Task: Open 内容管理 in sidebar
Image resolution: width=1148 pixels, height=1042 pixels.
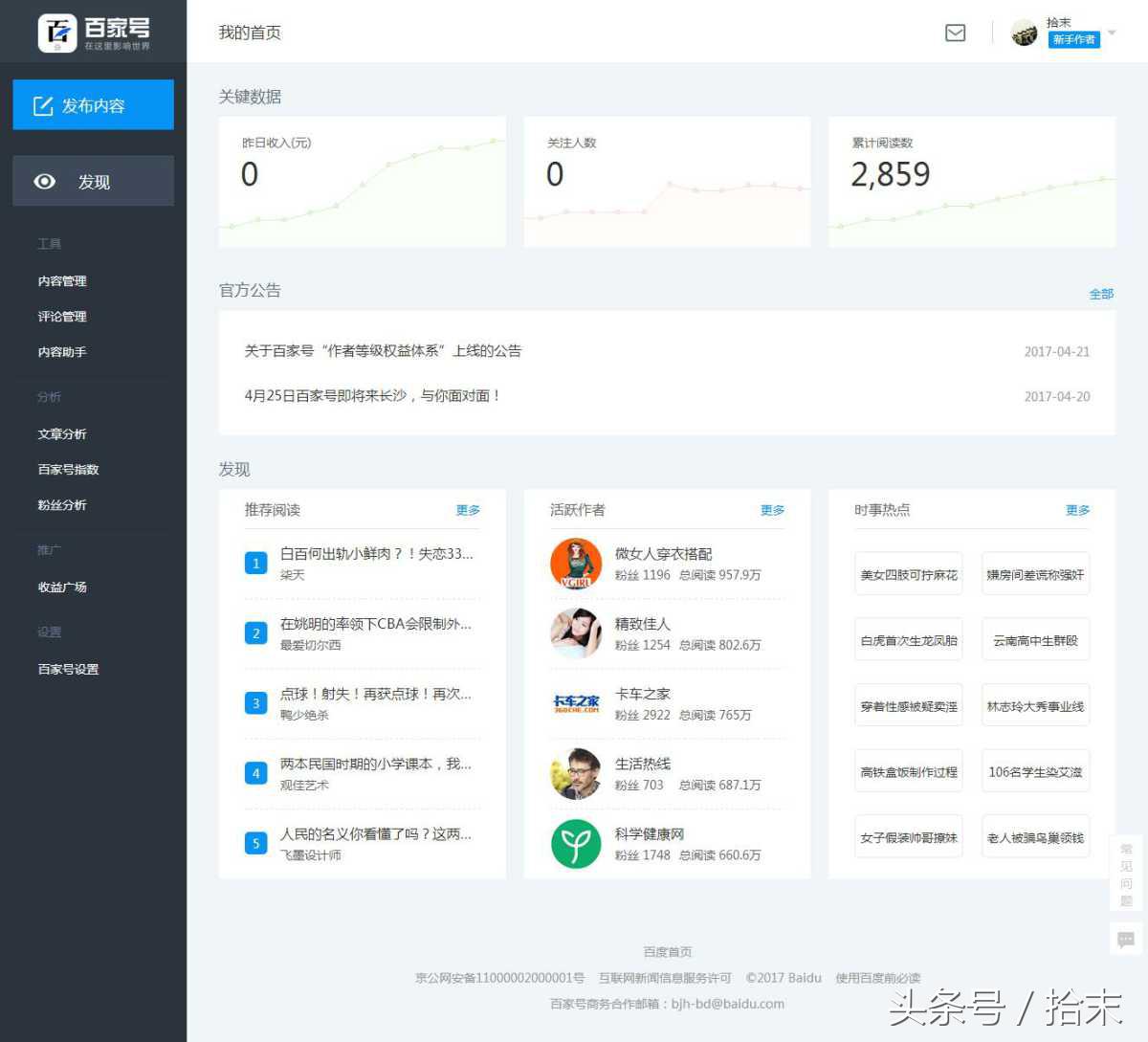Action: point(62,281)
